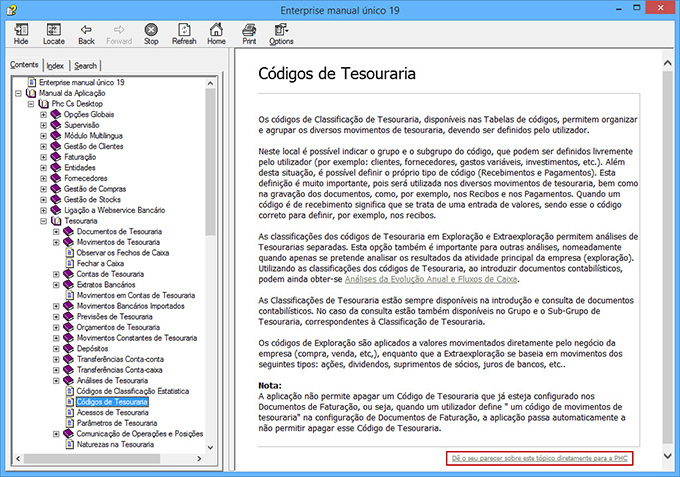Viewport: 680px width, 477px height.
Task: Collapse the Phc Cs Desktop node
Action: pos(31,104)
